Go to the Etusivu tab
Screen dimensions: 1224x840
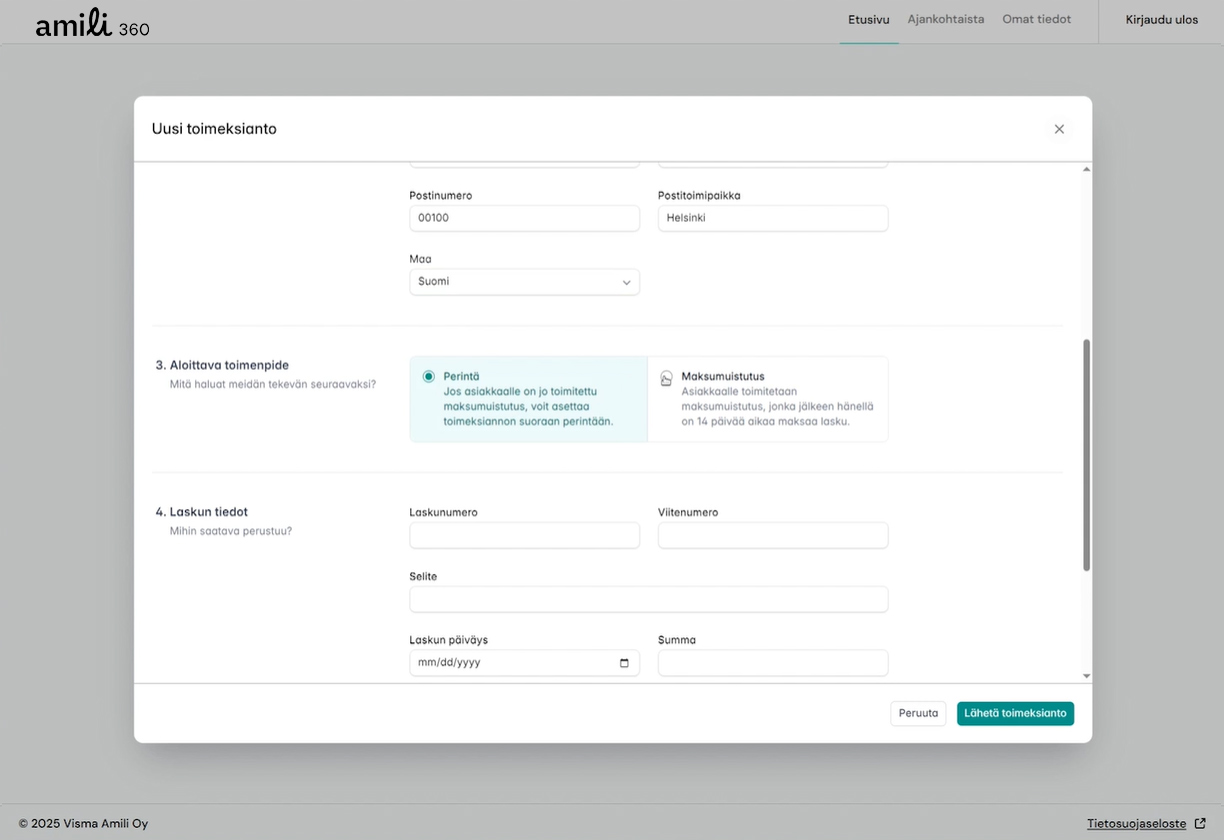868,20
